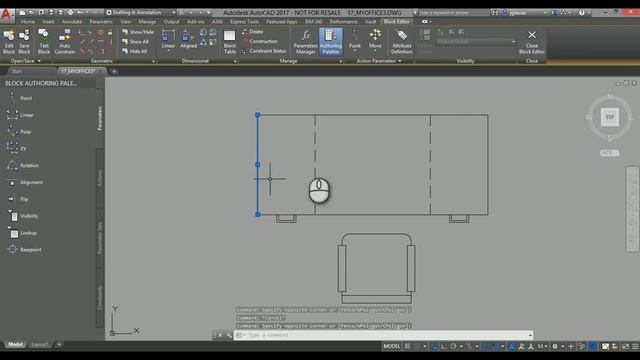Screen dimensions: 640x360
Task: Toggle Constraint Status button
Action: point(264,51)
